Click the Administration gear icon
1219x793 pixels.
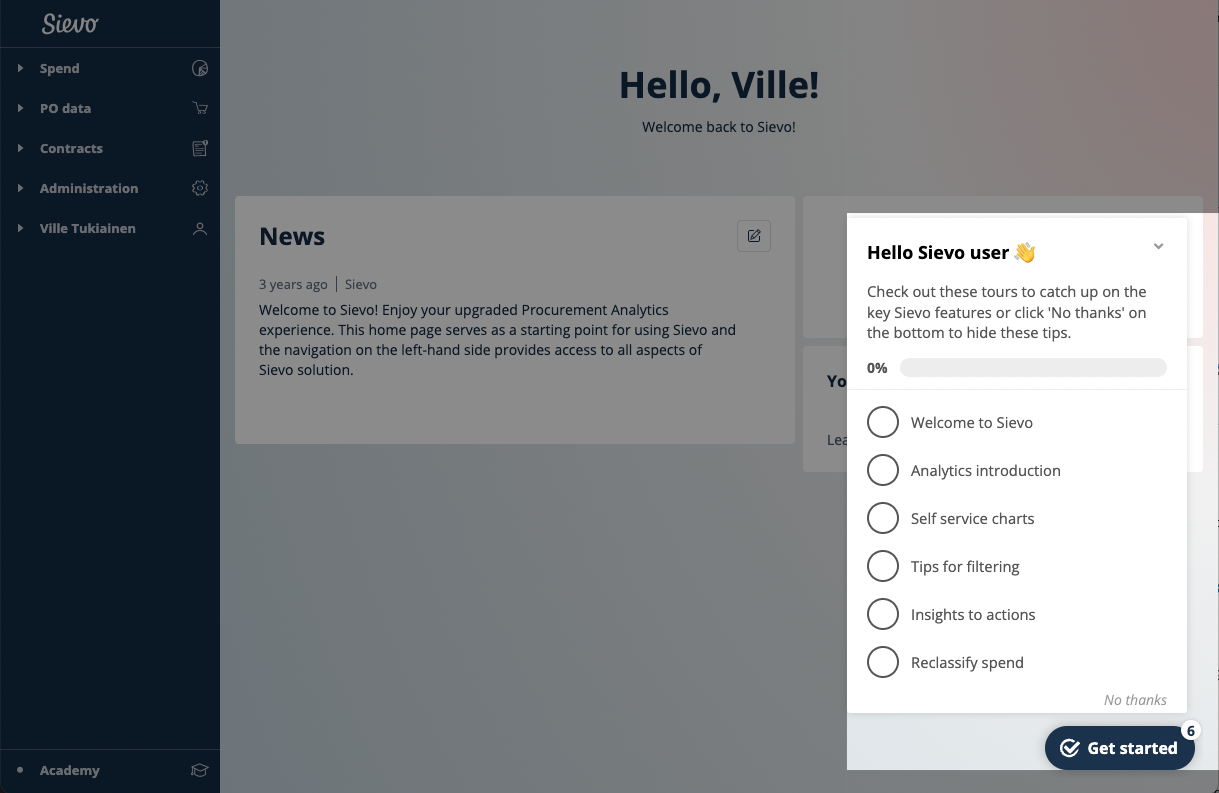[200, 189]
